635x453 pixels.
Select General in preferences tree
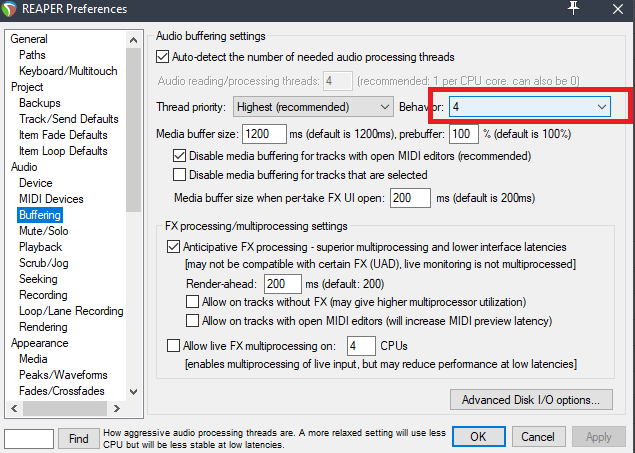tap(29, 39)
